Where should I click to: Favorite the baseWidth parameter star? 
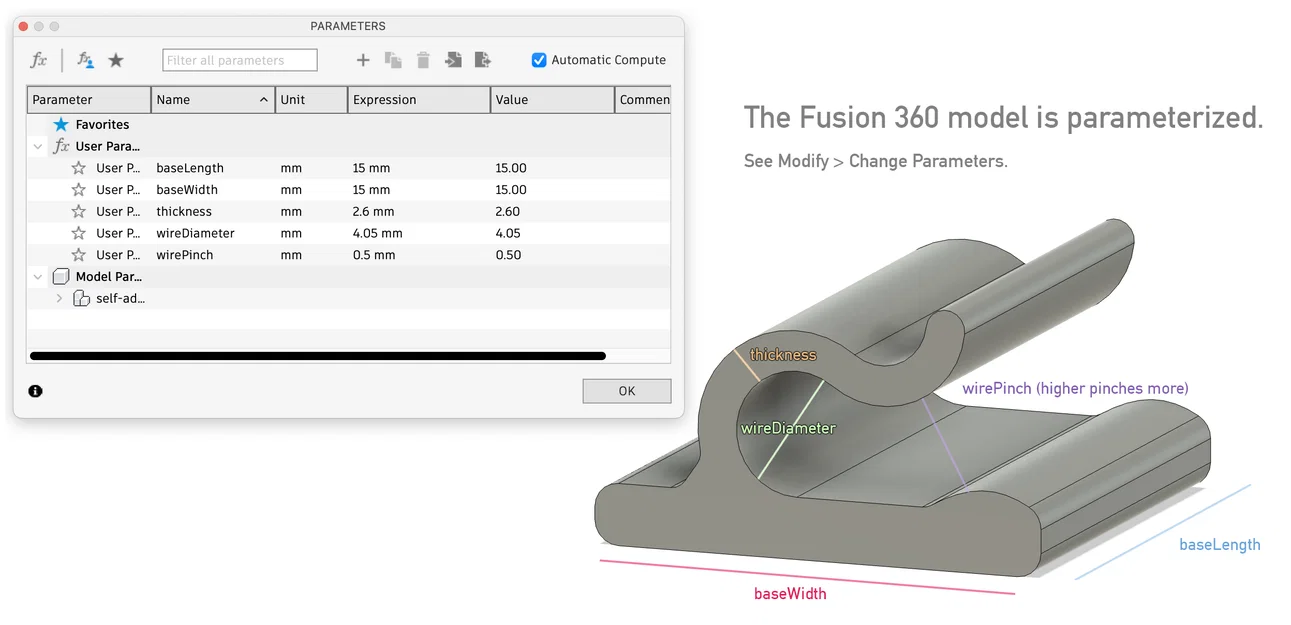click(x=79, y=190)
